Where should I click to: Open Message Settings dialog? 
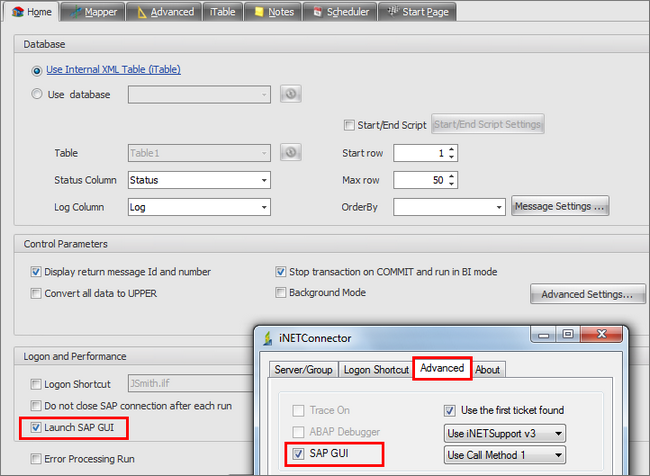coord(560,206)
